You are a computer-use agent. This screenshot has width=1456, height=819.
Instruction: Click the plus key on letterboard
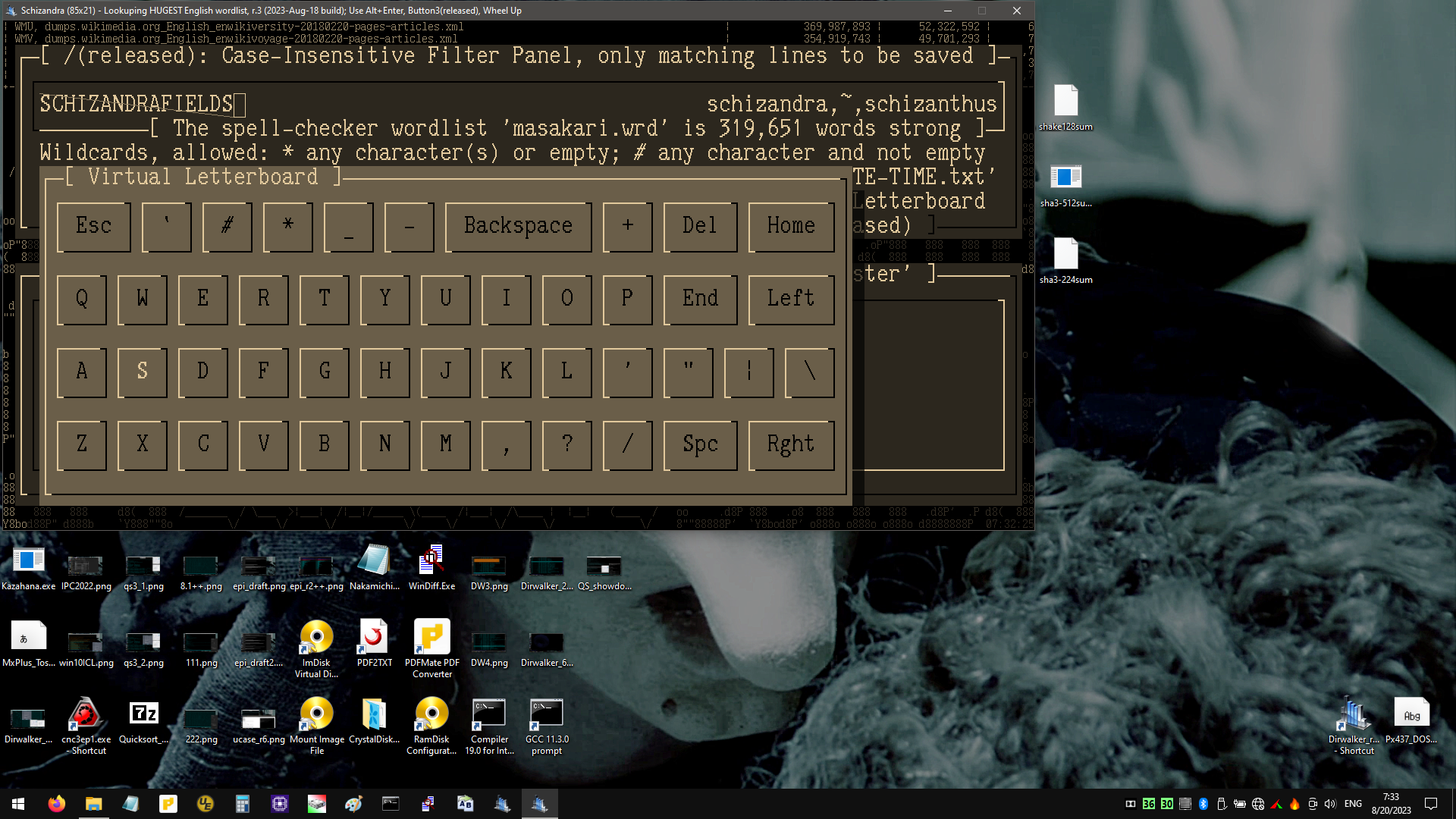pos(627,226)
